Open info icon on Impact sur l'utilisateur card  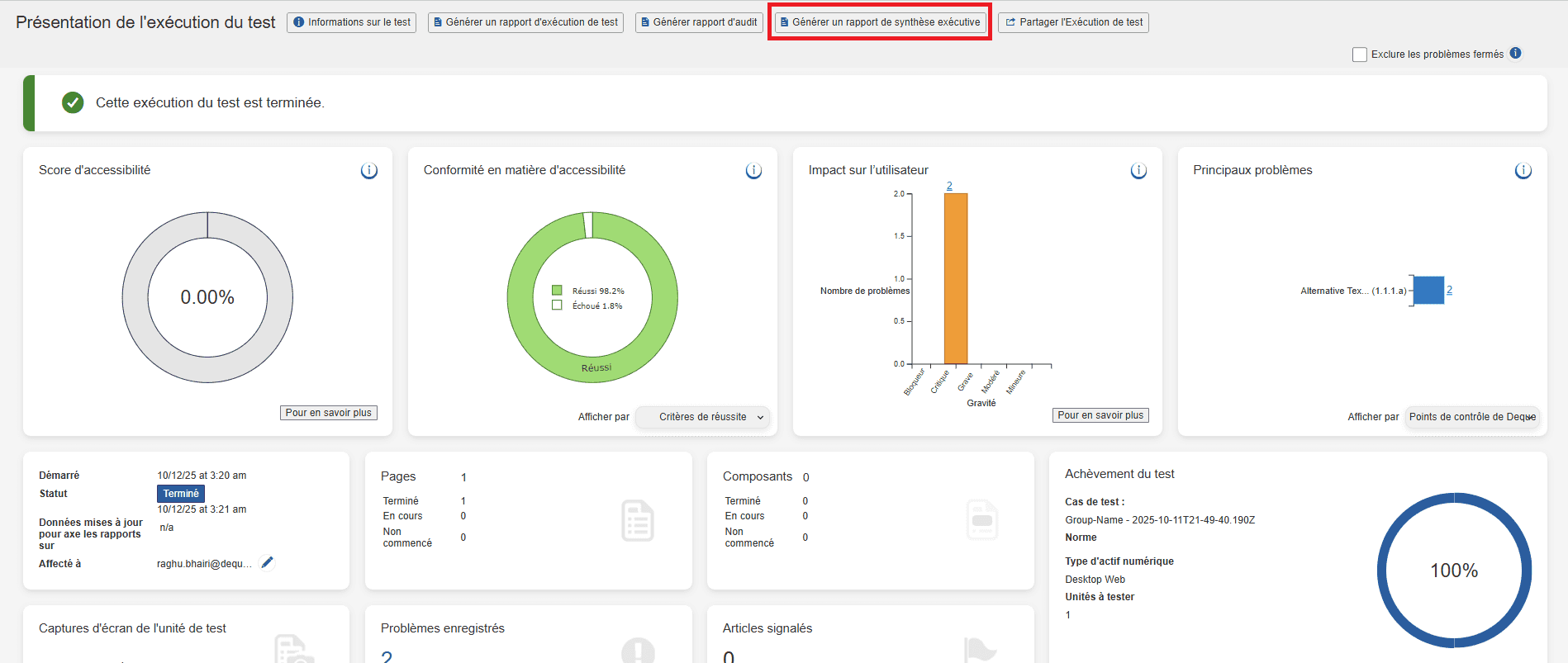(1138, 171)
